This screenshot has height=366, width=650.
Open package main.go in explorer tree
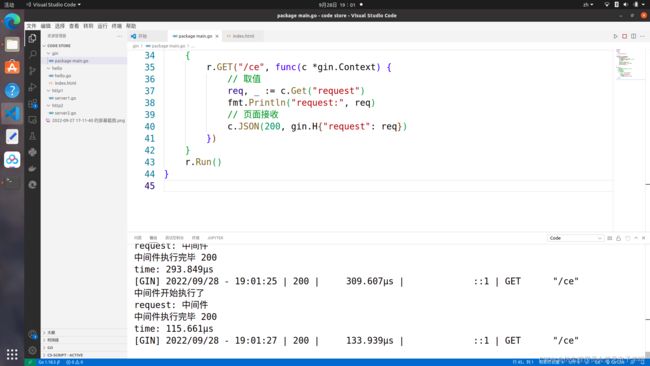pos(84,61)
